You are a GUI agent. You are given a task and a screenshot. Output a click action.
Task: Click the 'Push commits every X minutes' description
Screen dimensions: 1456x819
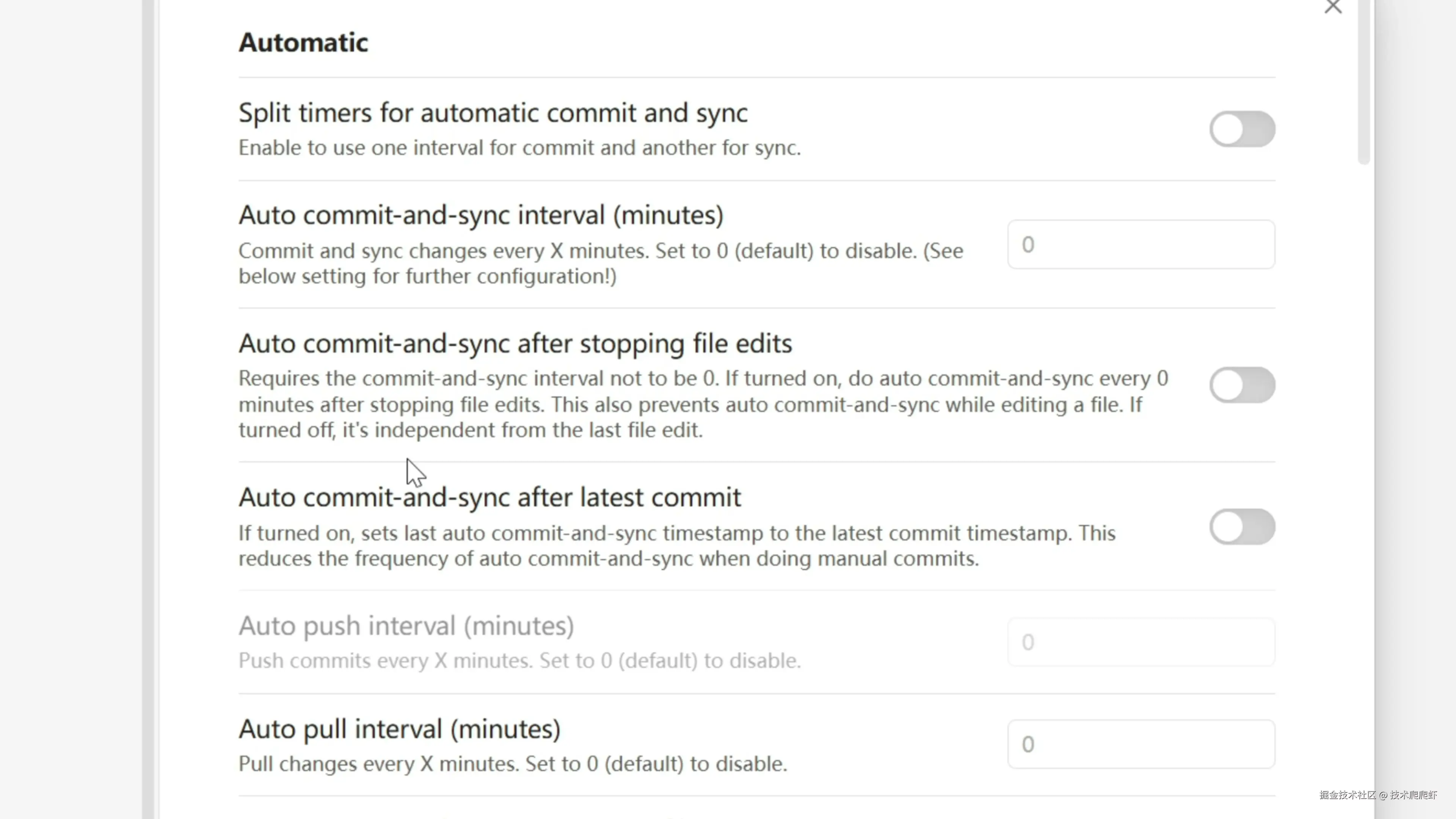point(519,660)
